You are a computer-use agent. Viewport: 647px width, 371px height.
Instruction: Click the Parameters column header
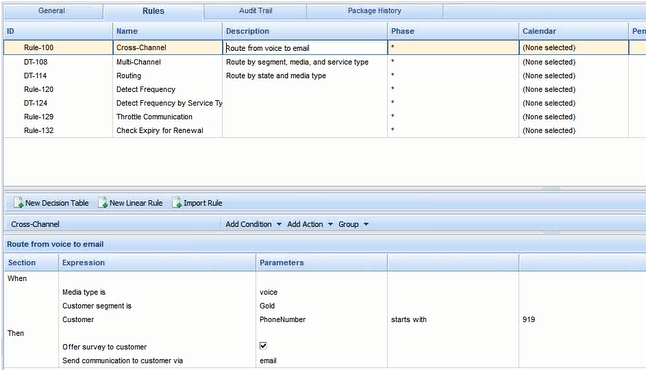[321, 262]
